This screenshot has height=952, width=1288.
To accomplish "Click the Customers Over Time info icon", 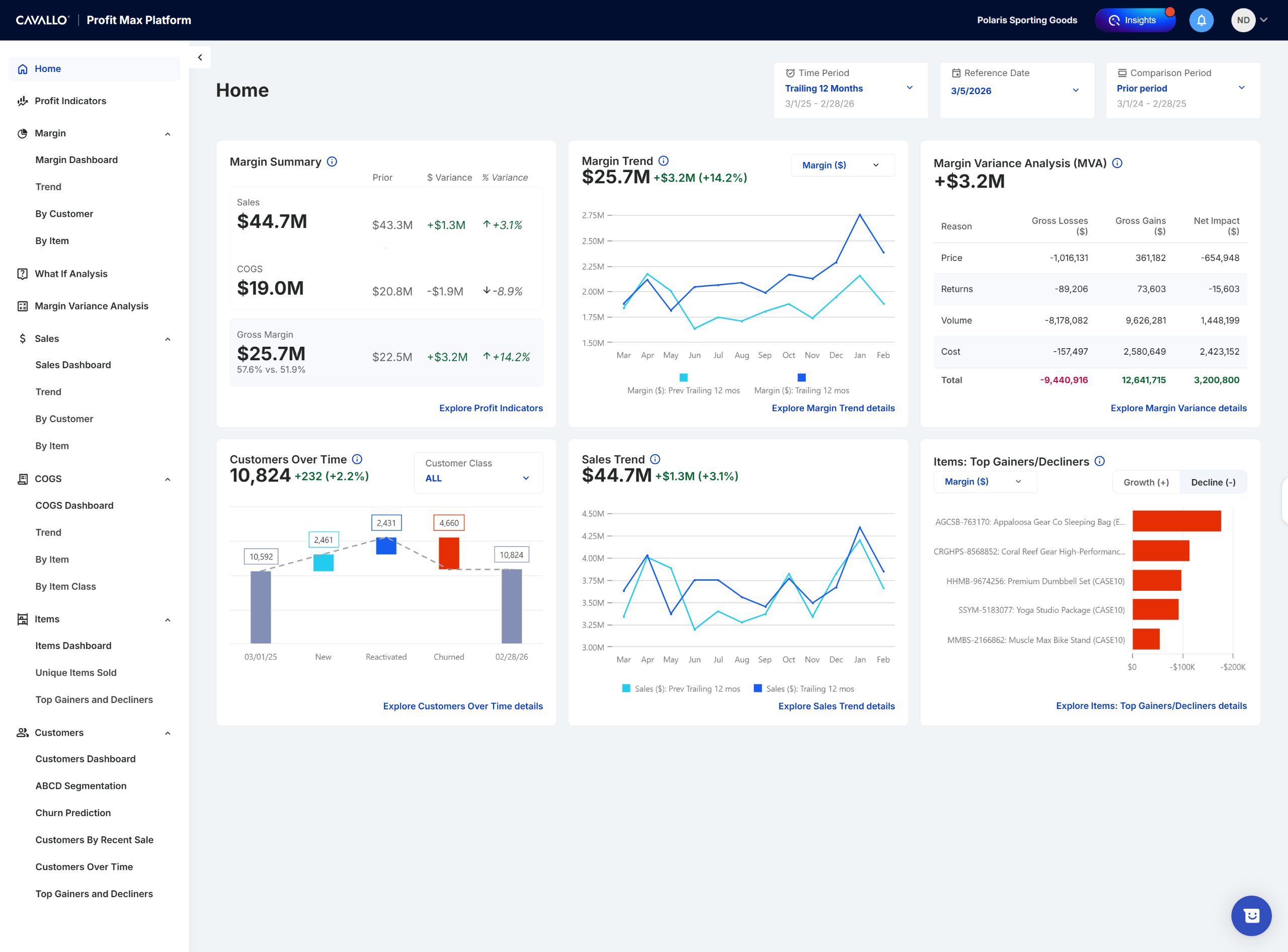I will tap(357, 459).
